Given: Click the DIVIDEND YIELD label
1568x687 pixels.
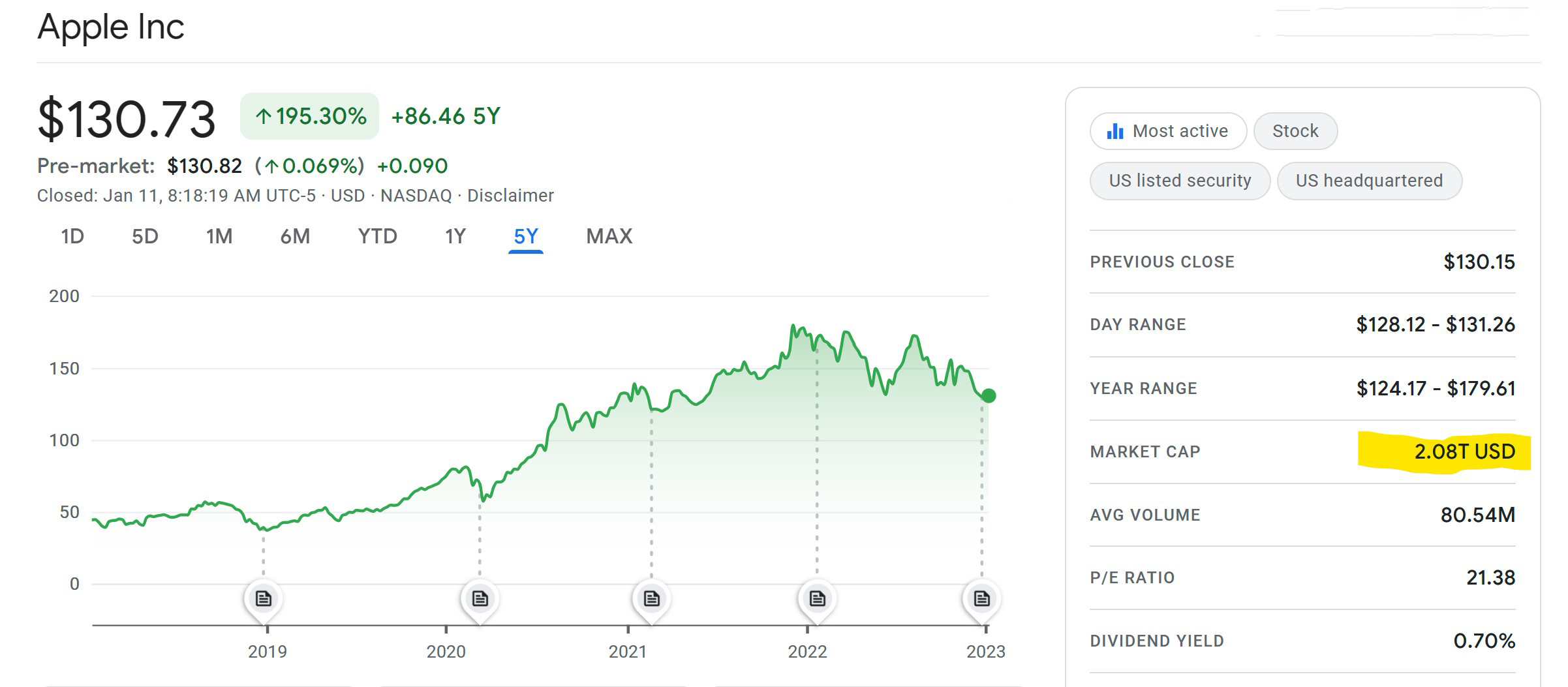Looking at the screenshot, I should point(1157,641).
